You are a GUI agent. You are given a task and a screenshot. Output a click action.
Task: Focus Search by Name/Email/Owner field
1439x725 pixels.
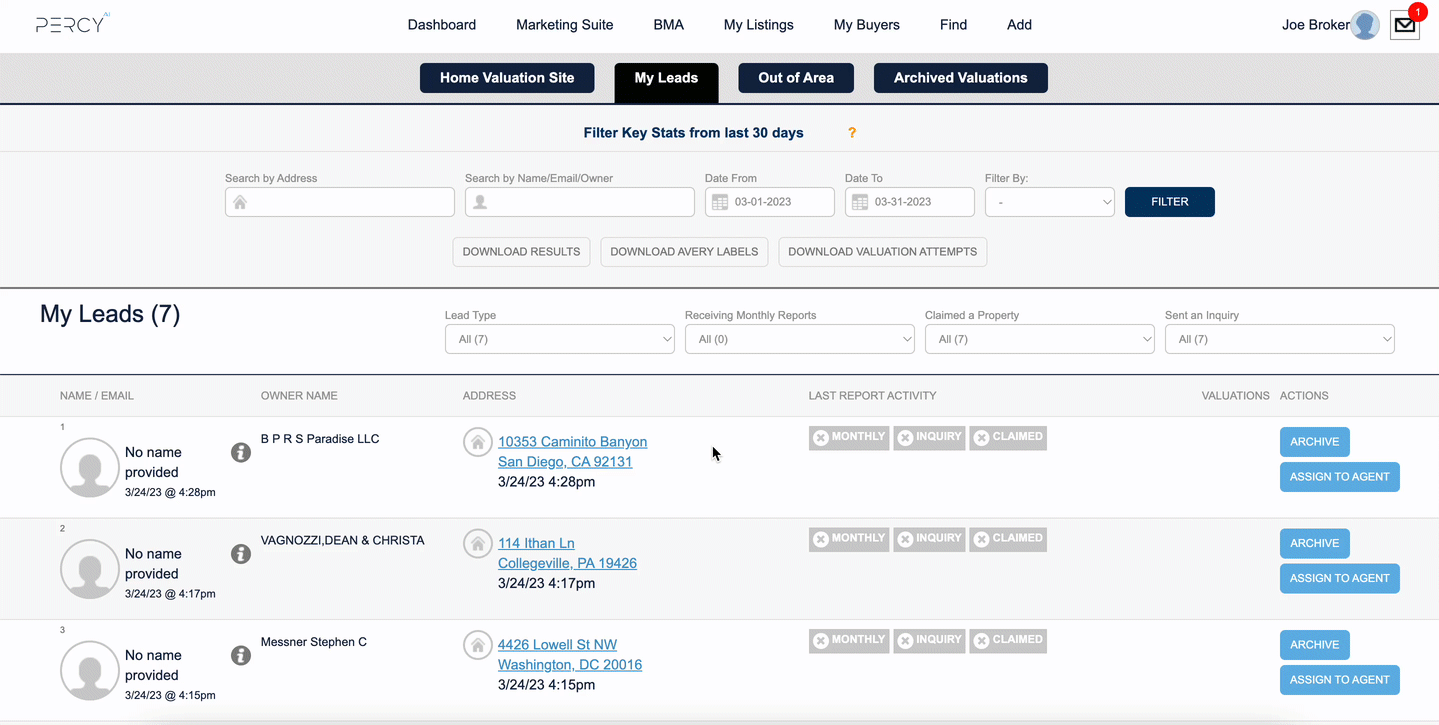[580, 202]
